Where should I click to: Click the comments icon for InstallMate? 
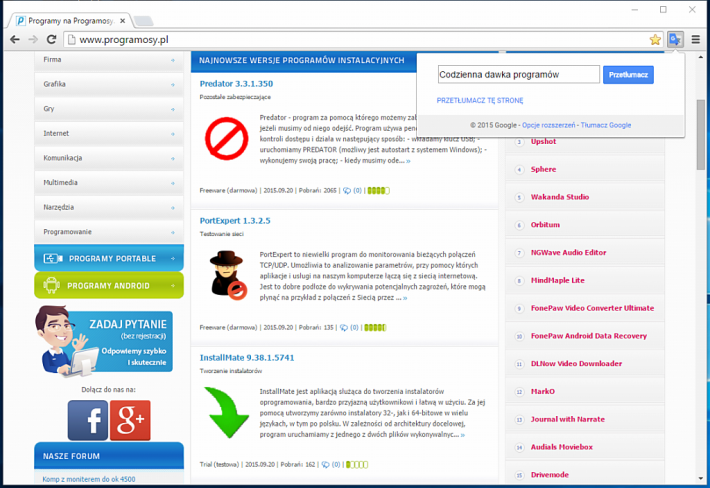[325, 464]
